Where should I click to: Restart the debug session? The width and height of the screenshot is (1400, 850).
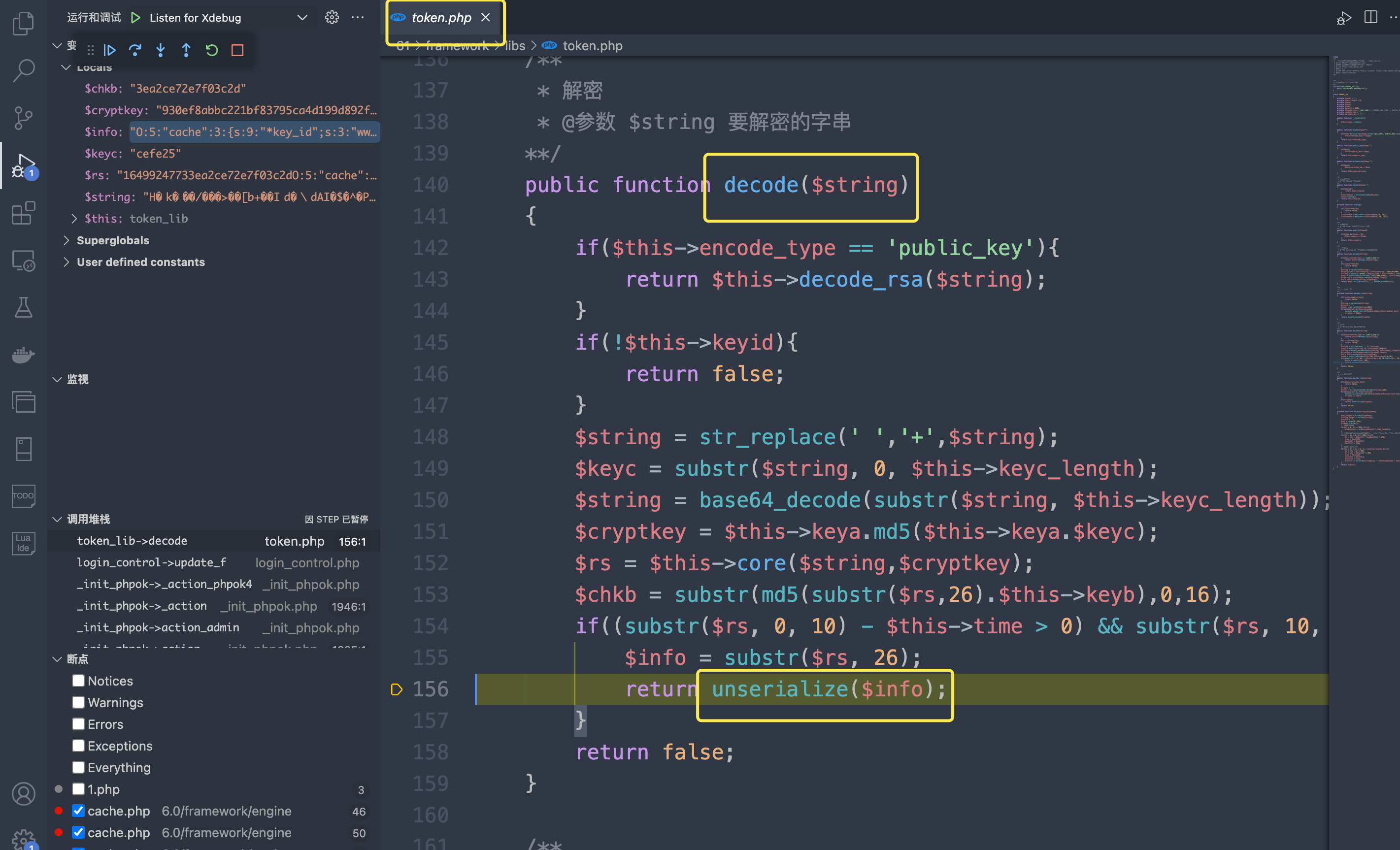point(211,50)
